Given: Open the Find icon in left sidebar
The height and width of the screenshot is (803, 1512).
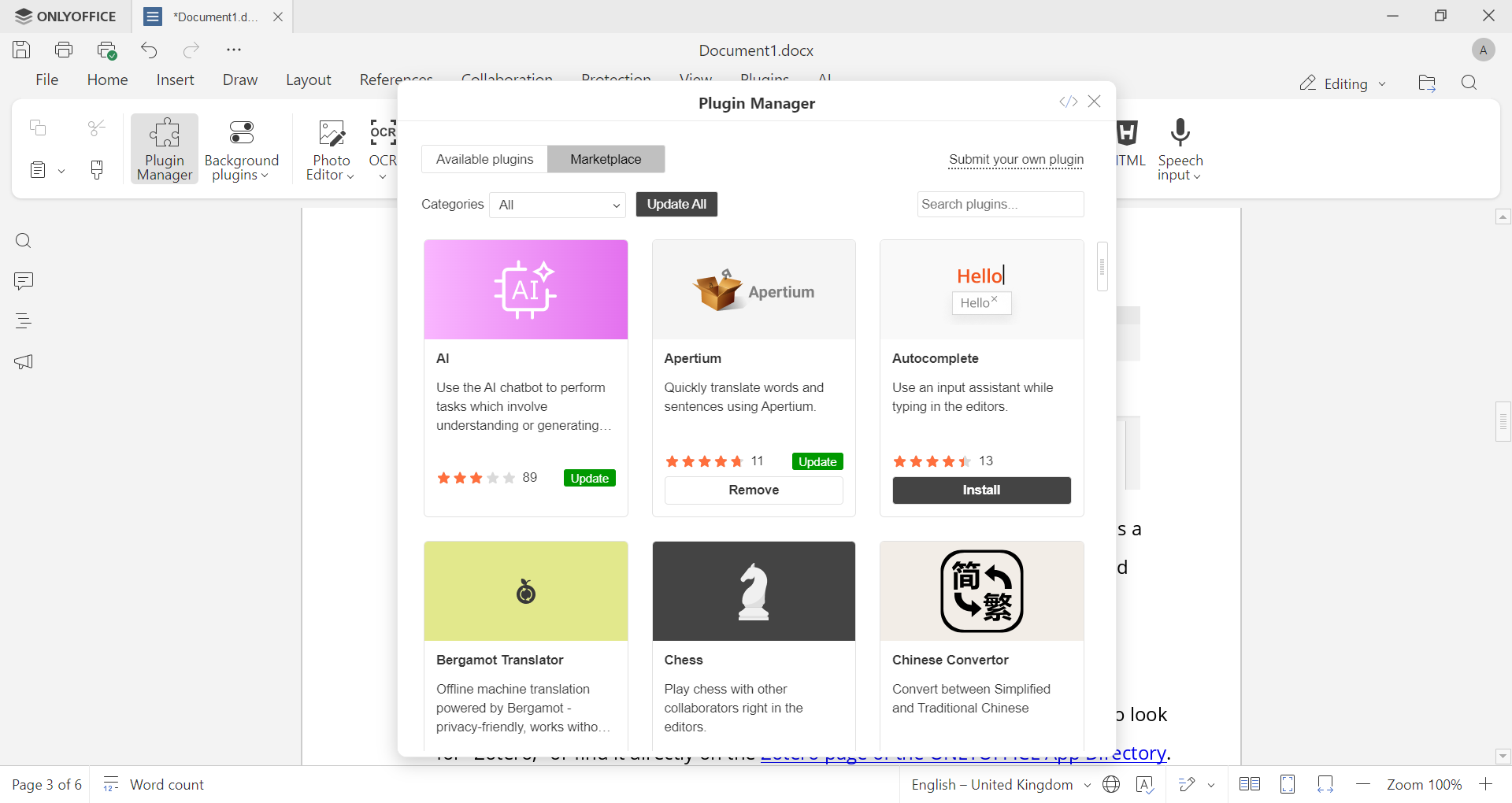Looking at the screenshot, I should pos(24,241).
